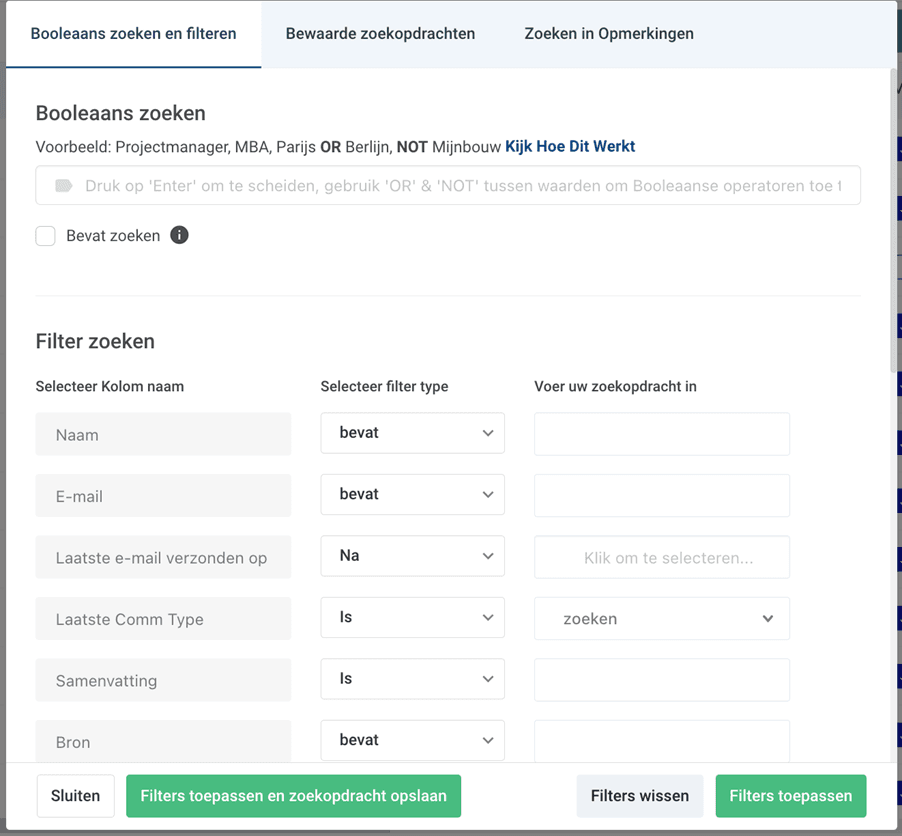Screen dimensions: 902x836
Task: Enable the Bevat zoeken checkbox
Action: point(45,236)
